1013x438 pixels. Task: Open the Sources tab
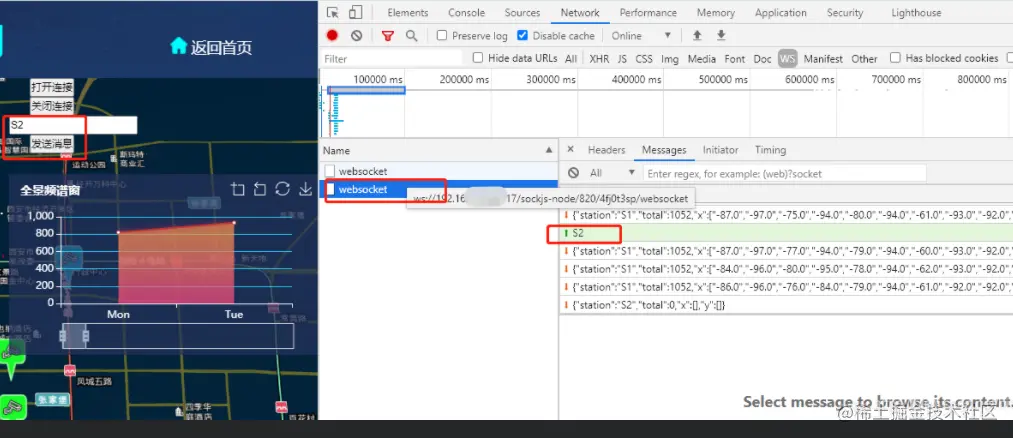pyautogui.click(x=522, y=13)
